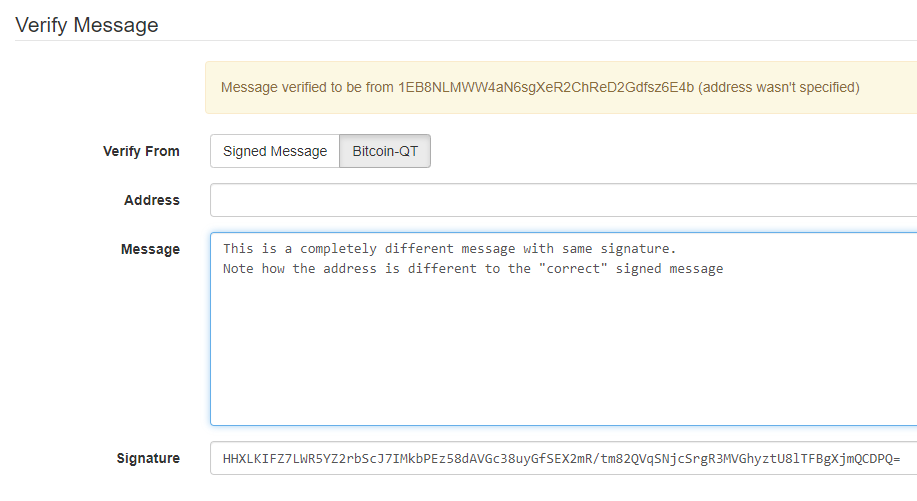Place cursor in first message line text

click(x=449, y=248)
